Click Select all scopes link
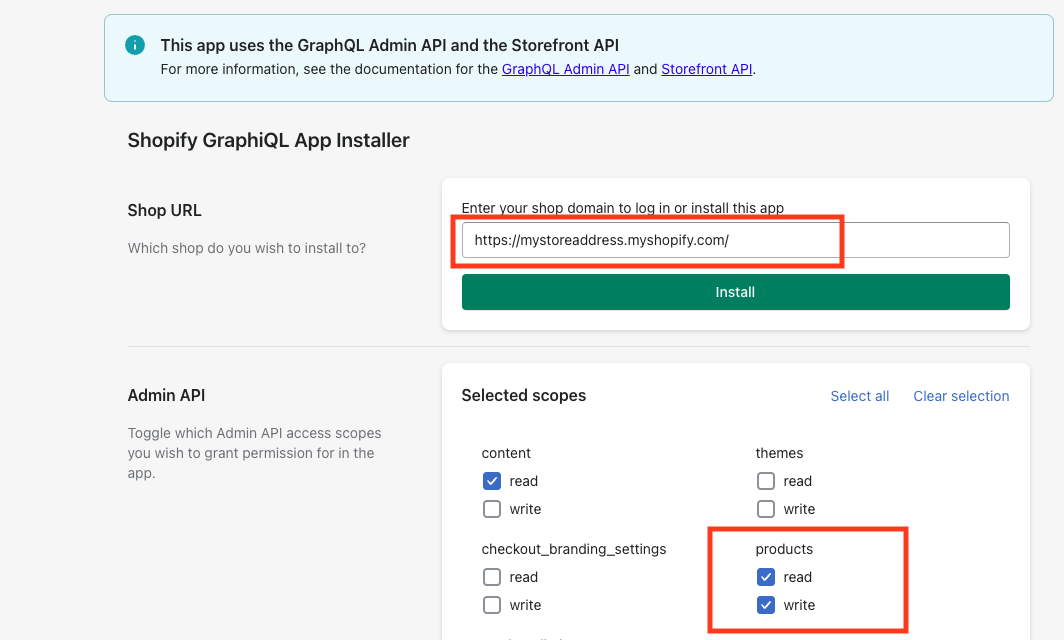The image size is (1064, 640). click(x=859, y=396)
